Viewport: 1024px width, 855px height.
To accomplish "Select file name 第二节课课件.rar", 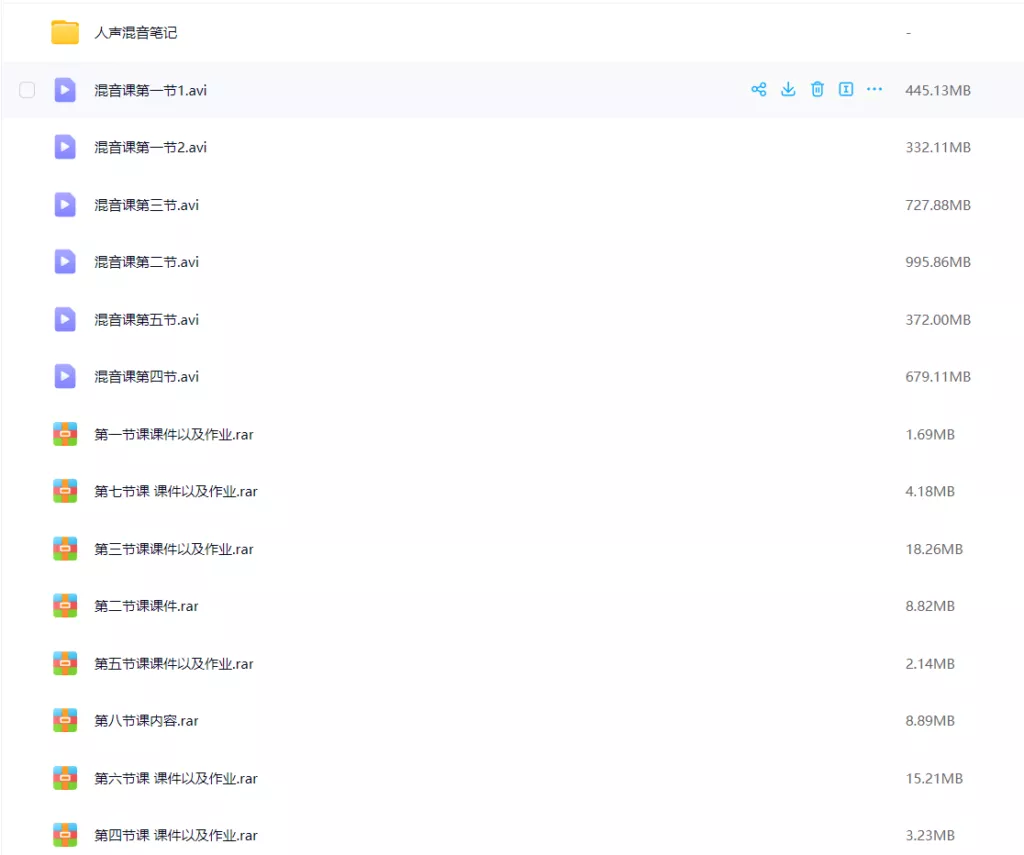I will click(146, 606).
